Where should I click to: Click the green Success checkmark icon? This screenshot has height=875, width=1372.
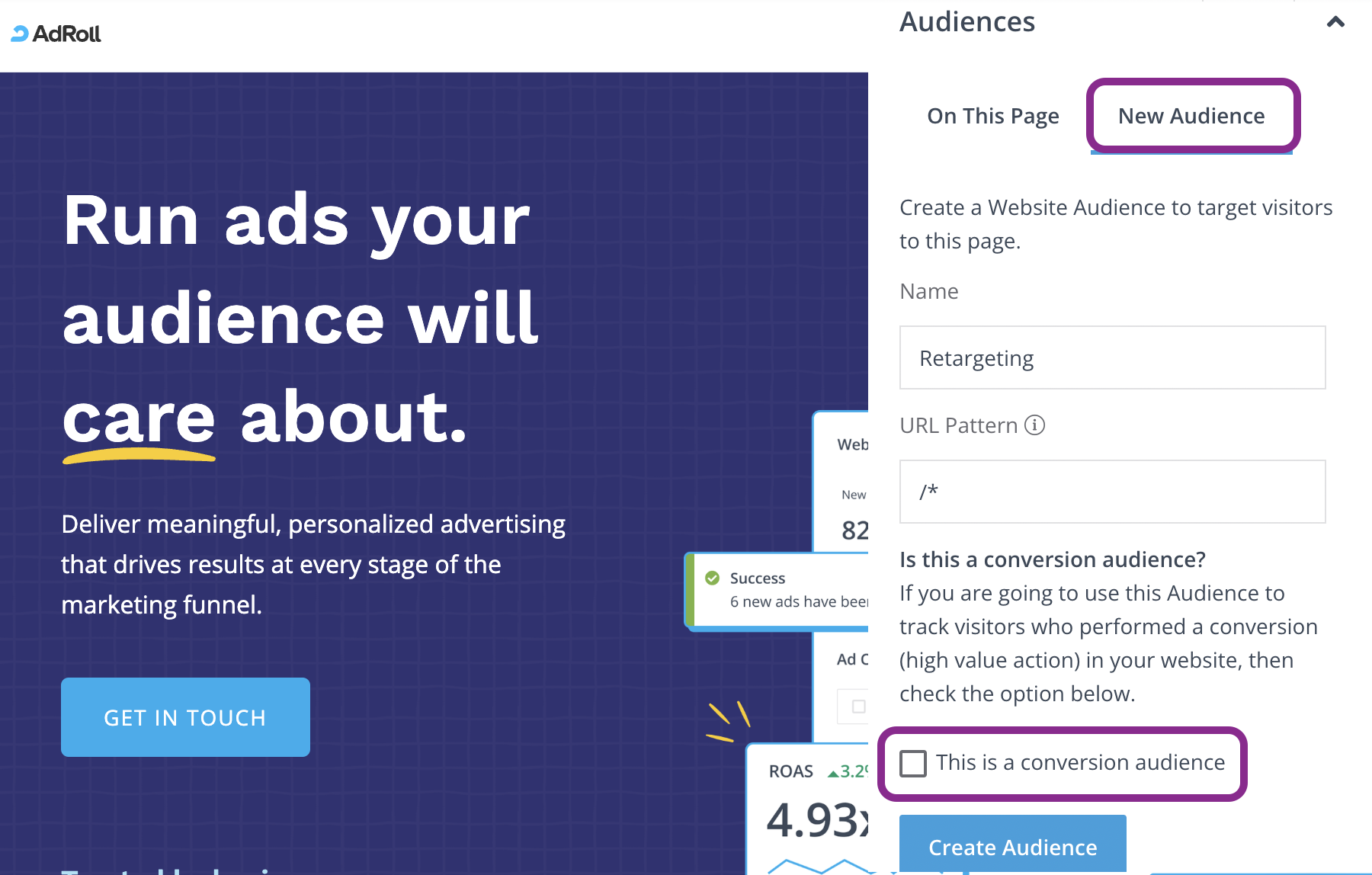713,578
